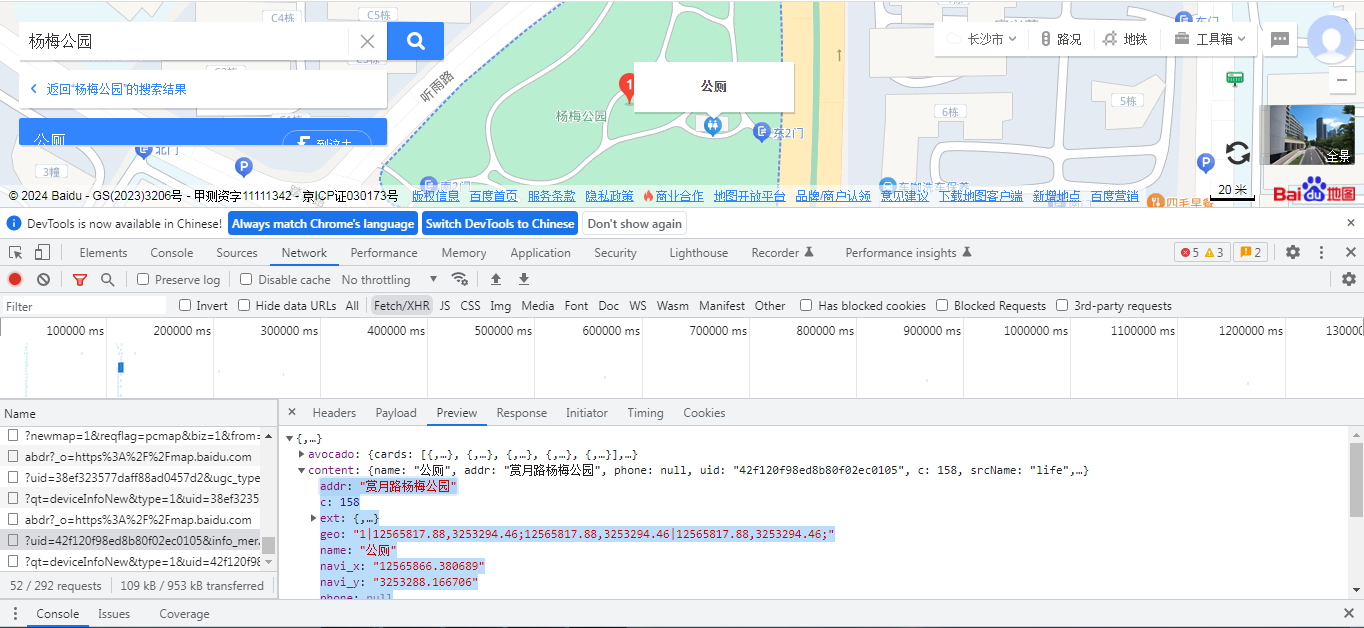The image size is (1364, 628).
Task: Toggle the Invert filter checkbox
Action: tap(185, 305)
